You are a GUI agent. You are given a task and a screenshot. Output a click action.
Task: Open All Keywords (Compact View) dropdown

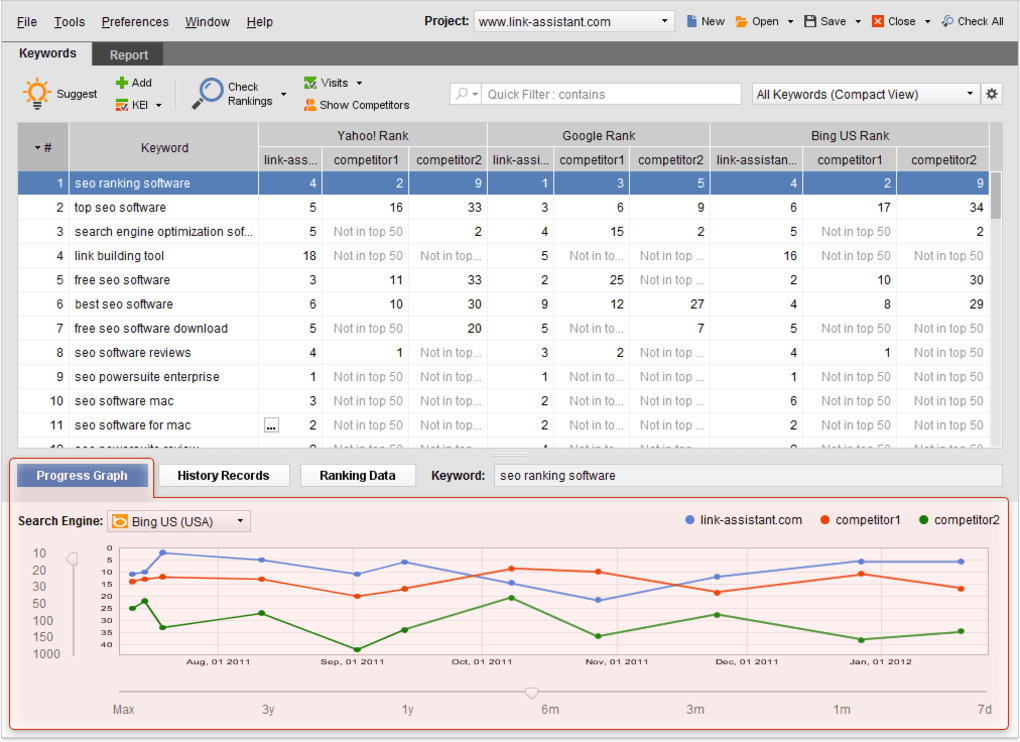865,94
